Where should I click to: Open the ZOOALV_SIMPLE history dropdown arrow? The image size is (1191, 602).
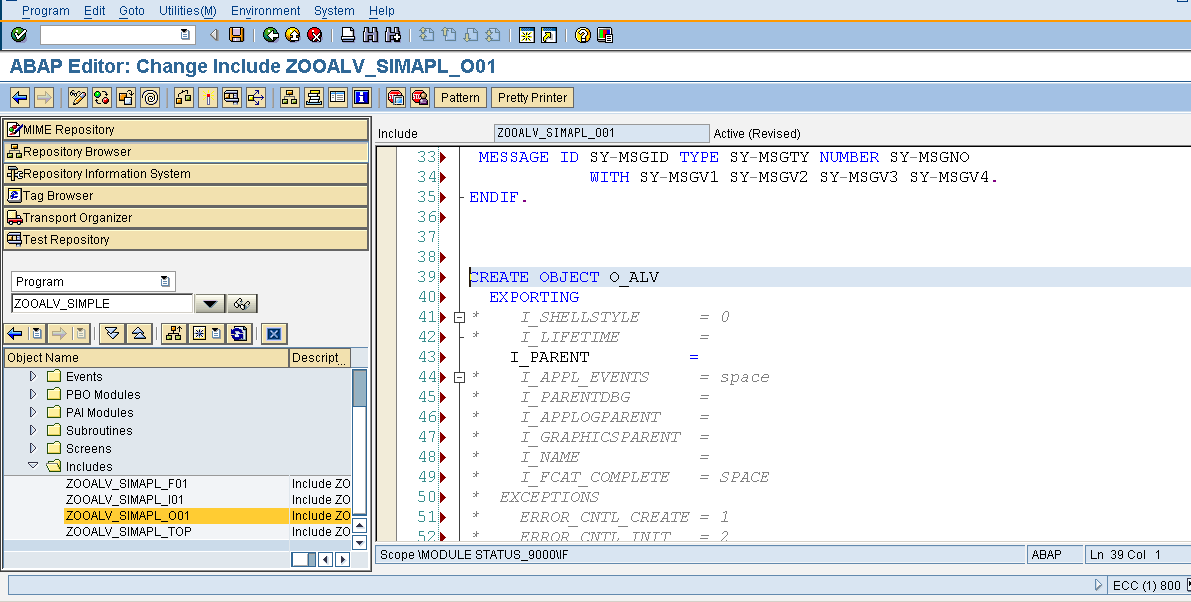209,302
